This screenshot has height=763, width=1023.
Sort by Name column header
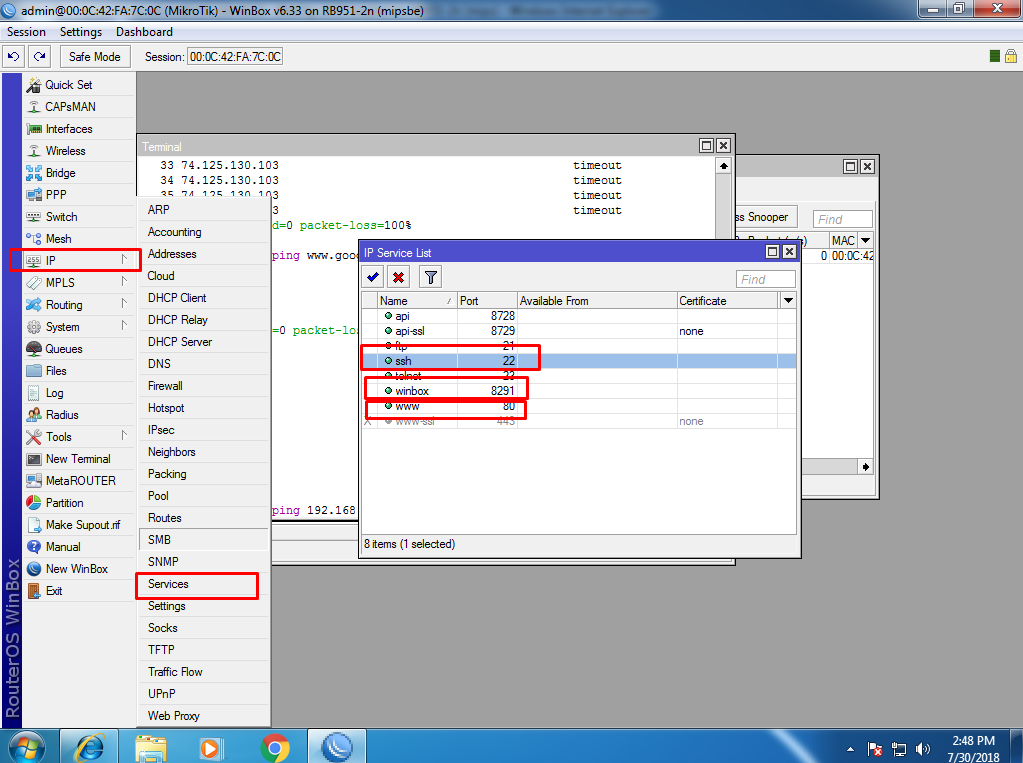point(417,301)
